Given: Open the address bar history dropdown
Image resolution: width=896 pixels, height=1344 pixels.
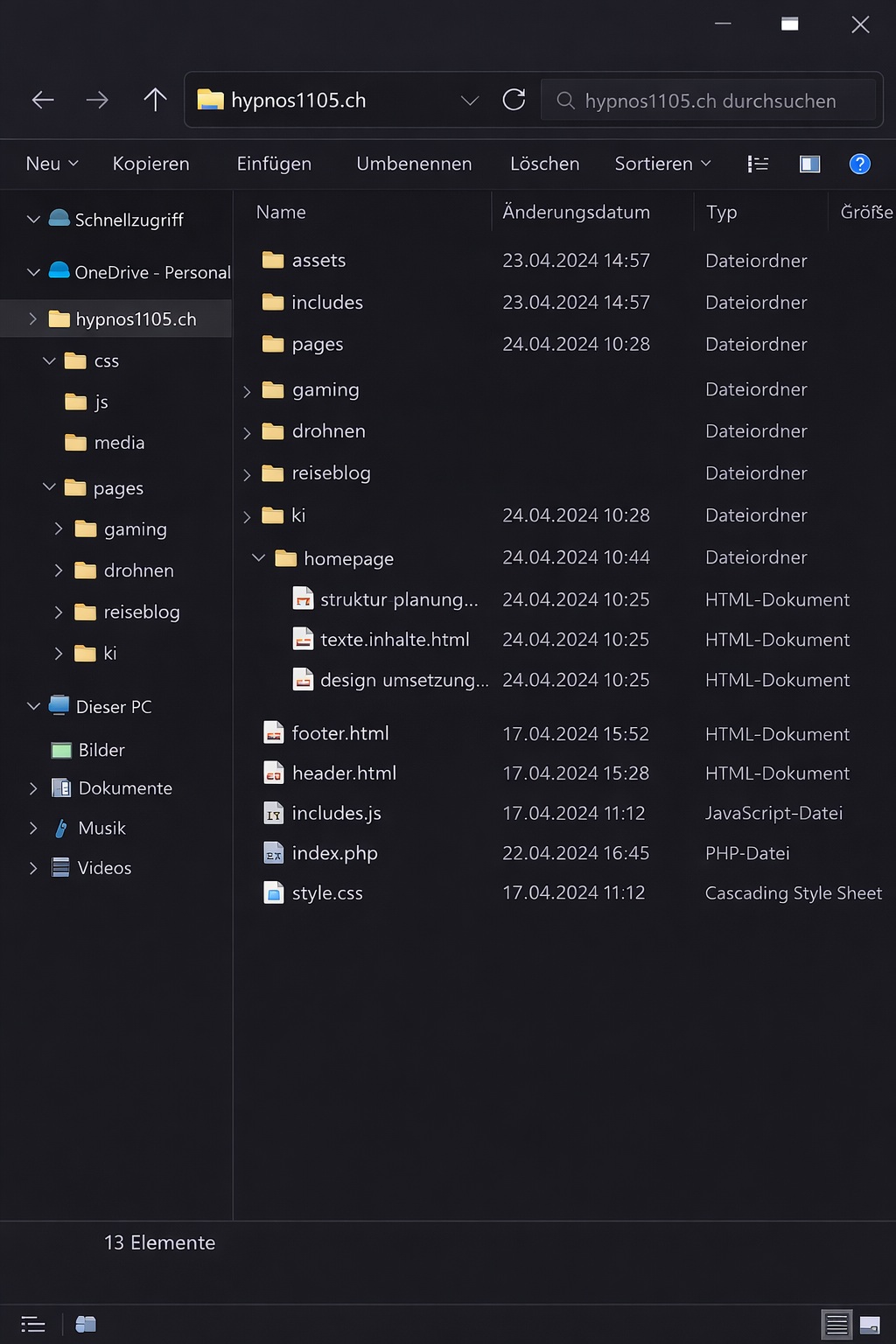Looking at the screenshot, I should coord(470,101).
